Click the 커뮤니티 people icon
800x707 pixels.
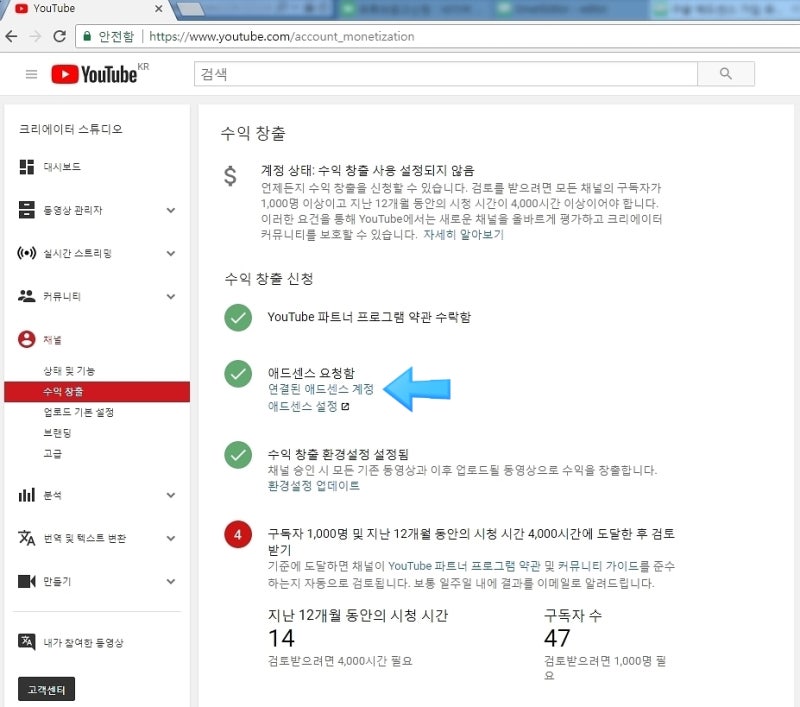click(27, 296)
